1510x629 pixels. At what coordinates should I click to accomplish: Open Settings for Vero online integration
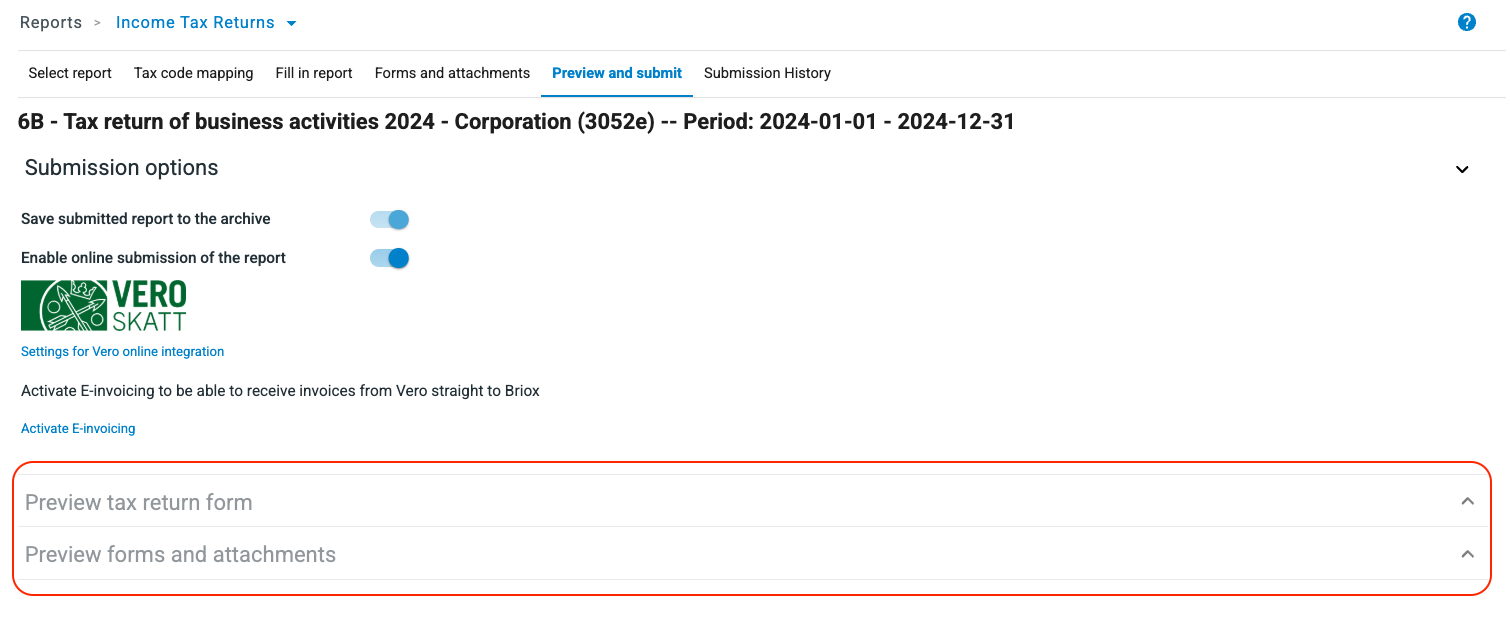(122, 351)
